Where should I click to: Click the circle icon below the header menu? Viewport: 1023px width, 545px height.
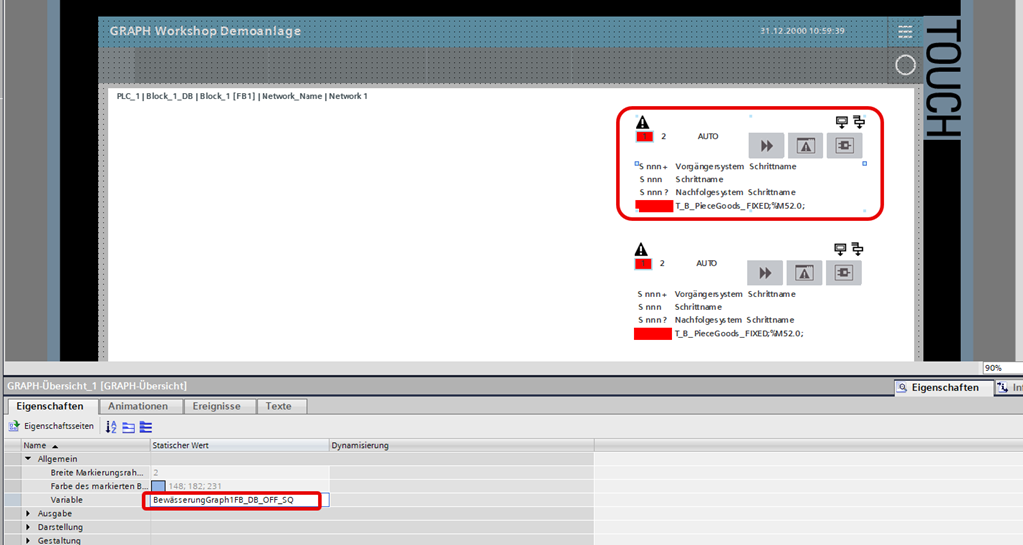[905, 65]
